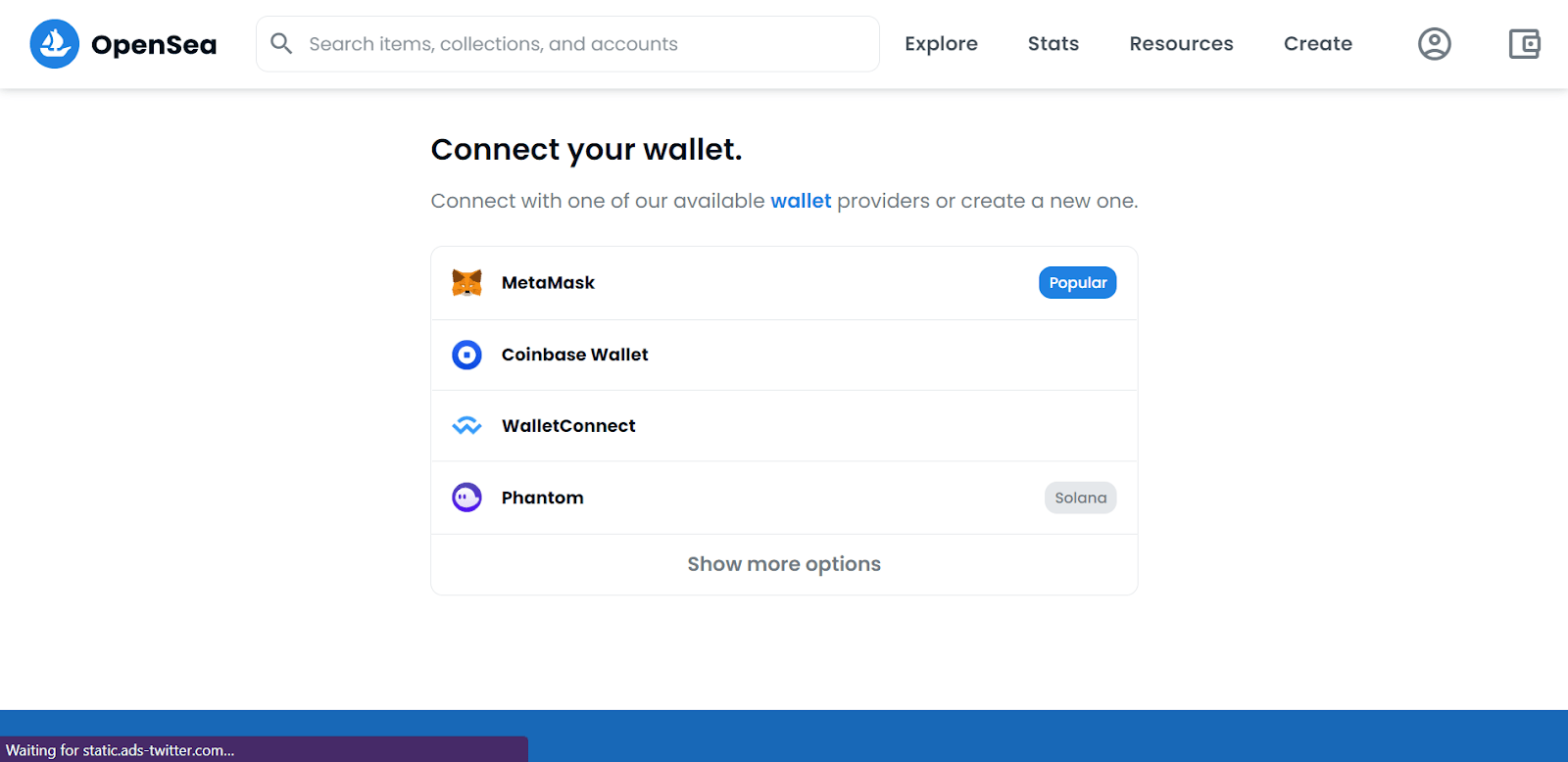This screenshot has height=762, width=1568.
Task: Click the Popular badge
Action: [1077, 283]
